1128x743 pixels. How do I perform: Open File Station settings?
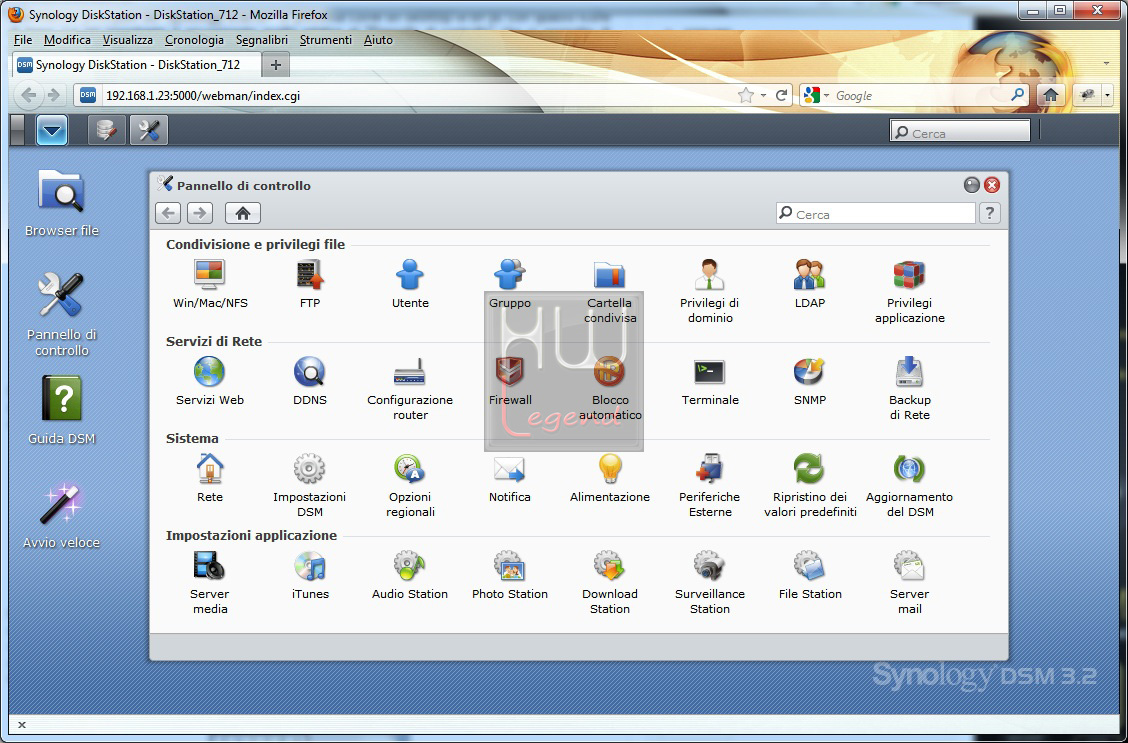tap(810, 575)
